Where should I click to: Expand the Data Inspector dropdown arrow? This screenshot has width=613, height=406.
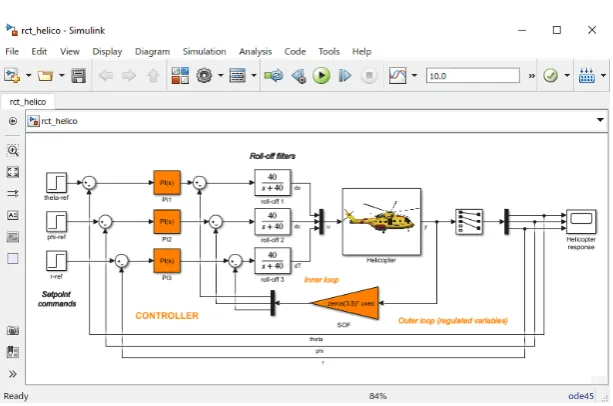(414, 75)
